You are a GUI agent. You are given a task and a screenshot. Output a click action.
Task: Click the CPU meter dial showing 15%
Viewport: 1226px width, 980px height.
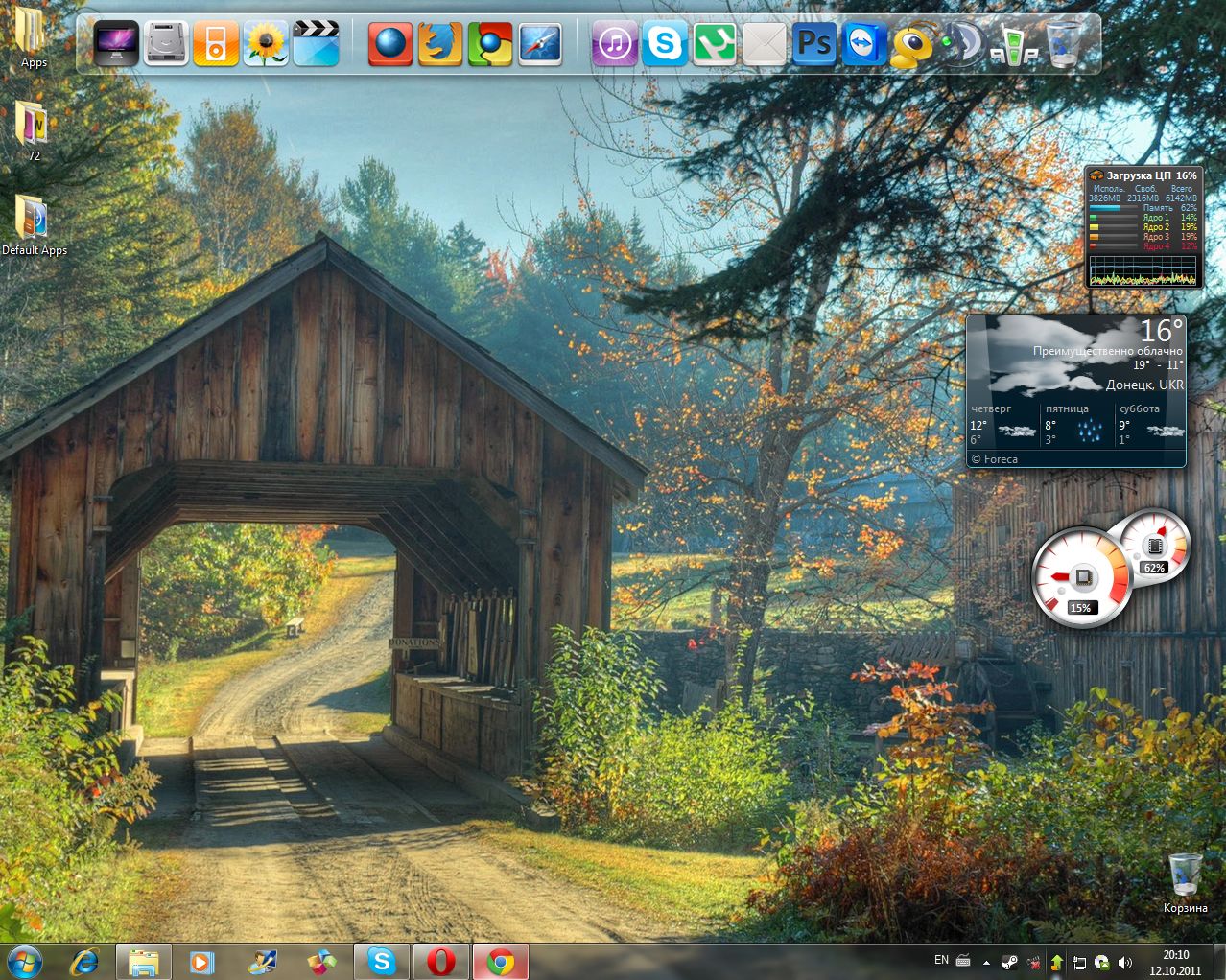pos(1081,577)
